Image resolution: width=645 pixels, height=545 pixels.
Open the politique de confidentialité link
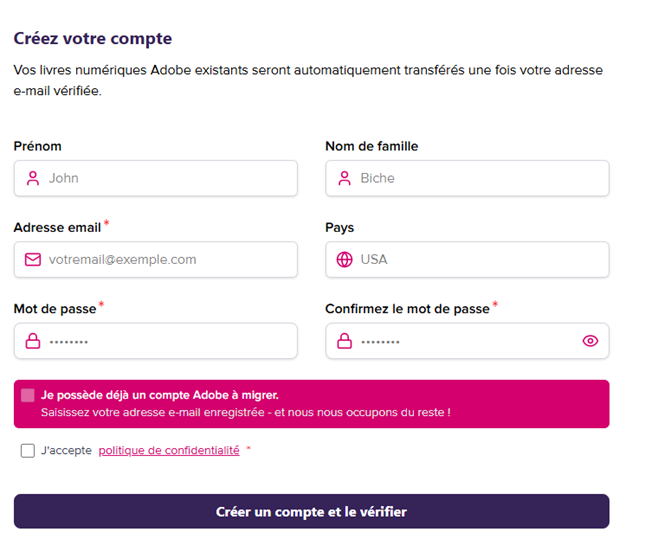pos(169,450)
